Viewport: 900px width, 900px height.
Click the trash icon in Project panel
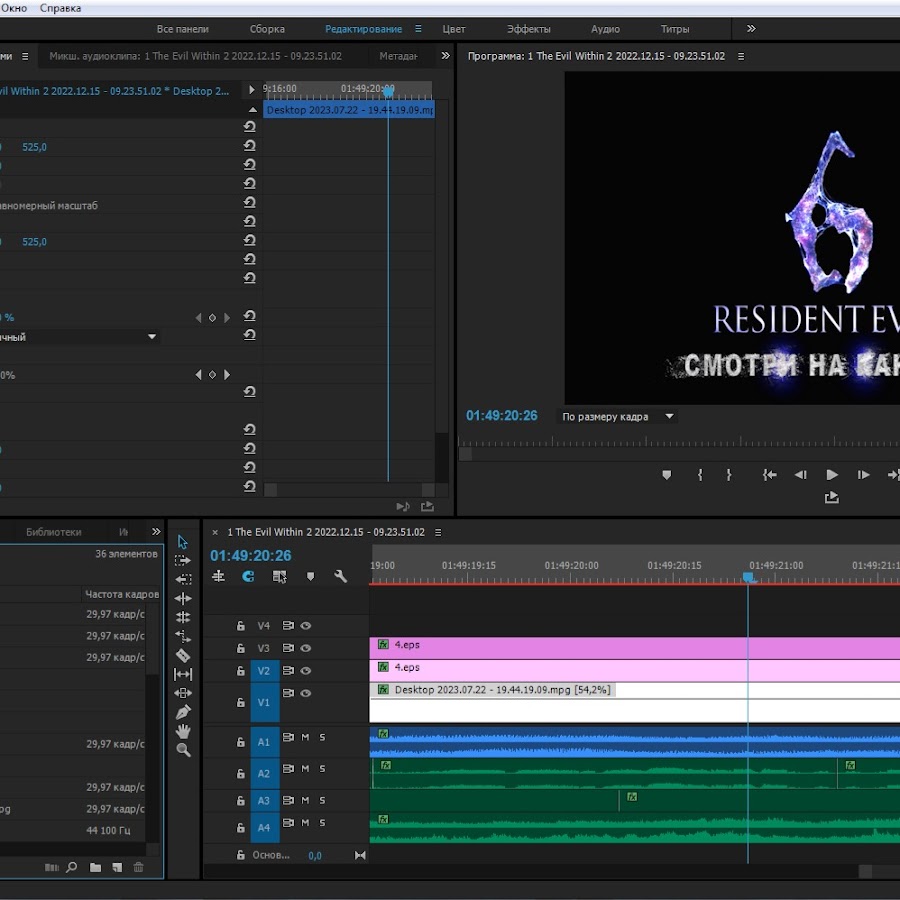coord(138,867)
